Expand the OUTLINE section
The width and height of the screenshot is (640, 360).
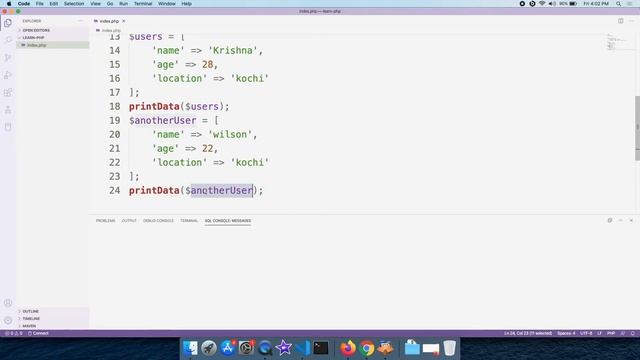(31, 311)
